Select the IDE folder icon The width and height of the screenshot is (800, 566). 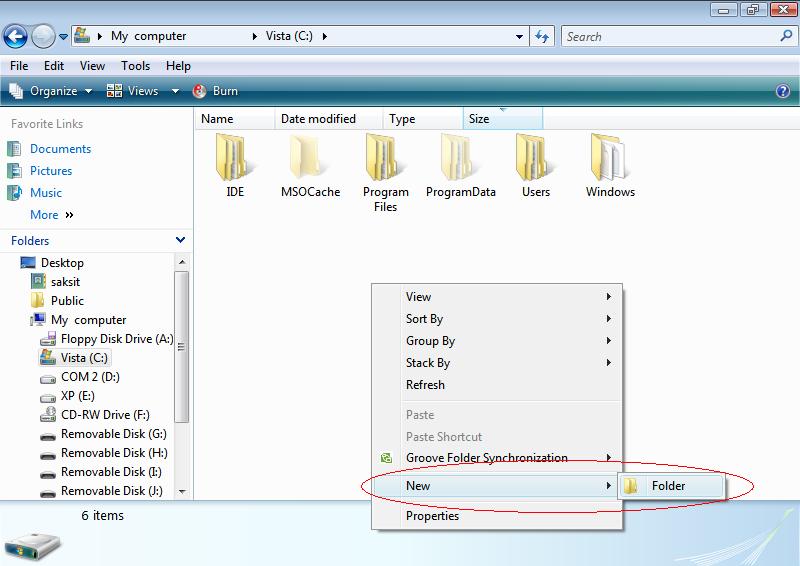point(235,158)
